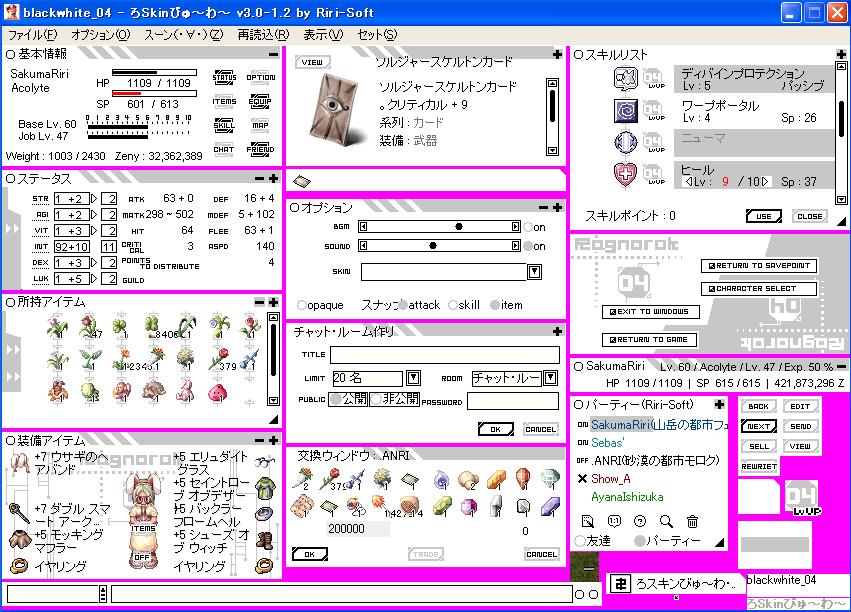Screen dimensions: 851x612
Task: Click the small card icon below card description
Action: point(302,181)
